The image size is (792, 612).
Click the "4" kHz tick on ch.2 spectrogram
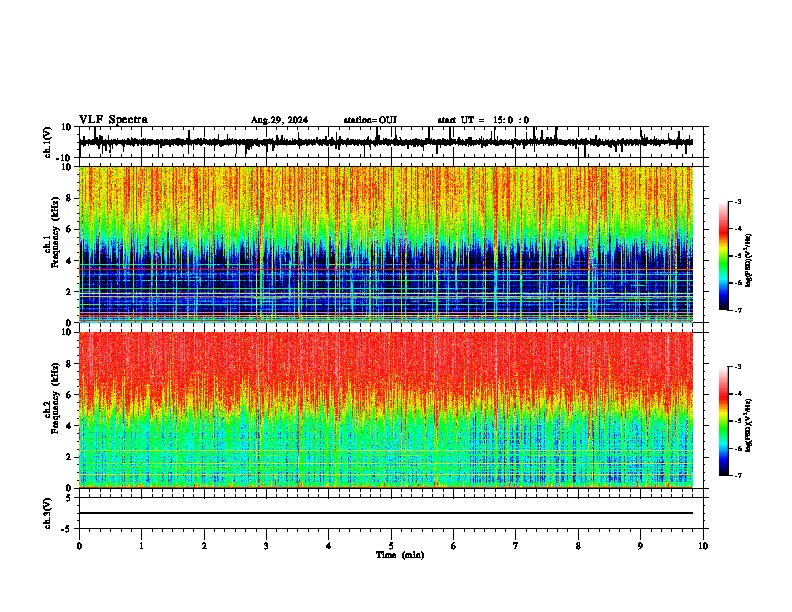click(69, 426)
